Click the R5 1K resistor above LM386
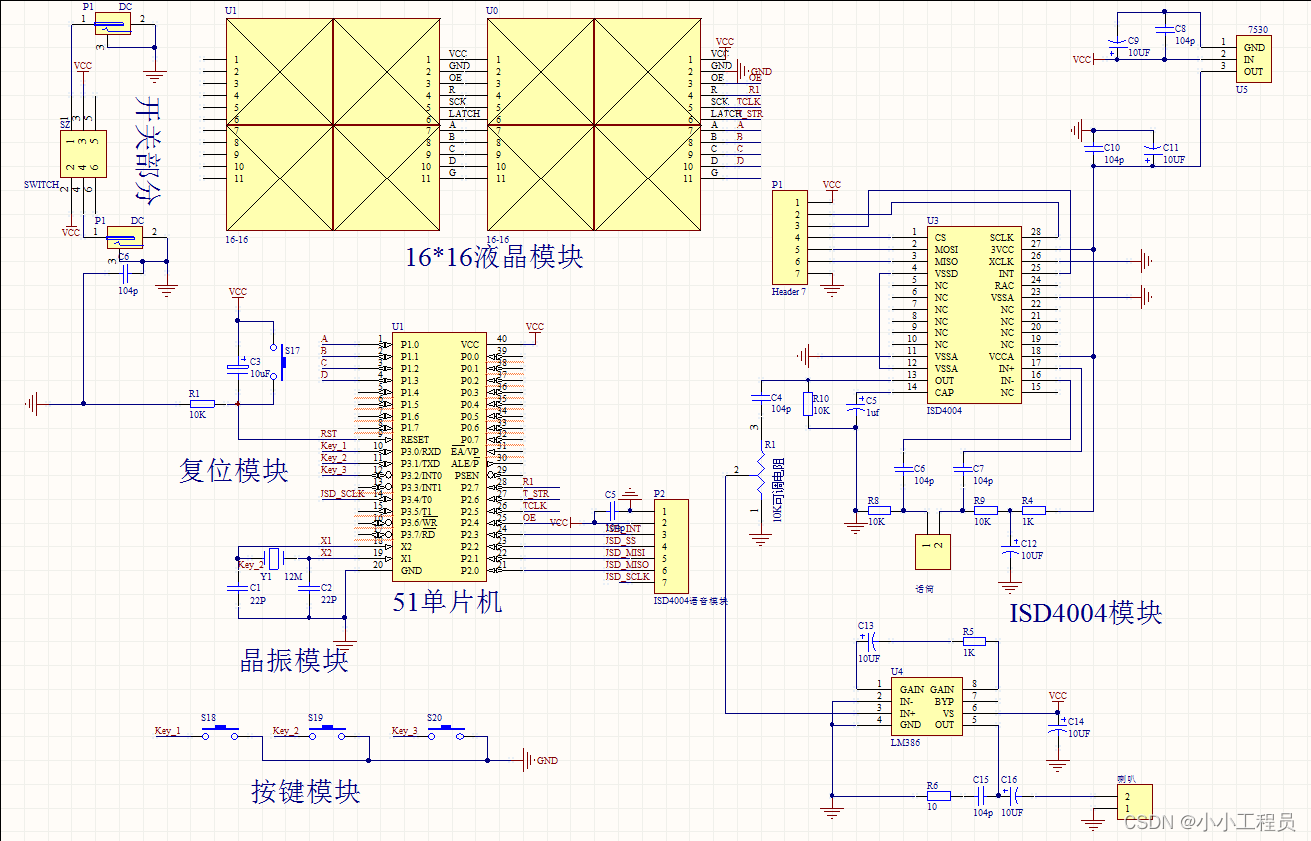The image size is (1311, 841). (x=973, y=641)
